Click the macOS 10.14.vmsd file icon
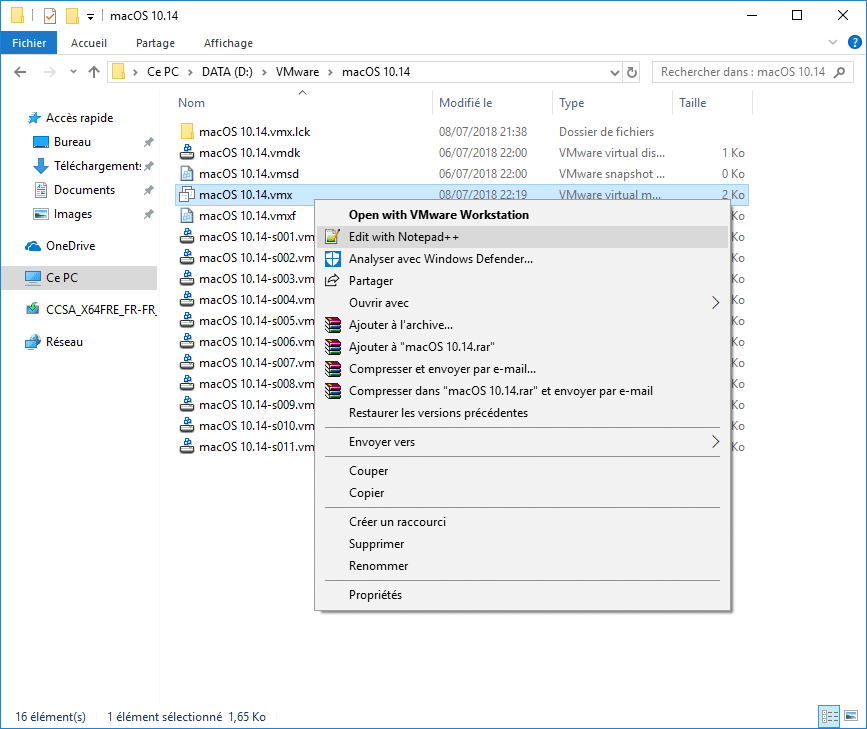 tap(187, 174)
